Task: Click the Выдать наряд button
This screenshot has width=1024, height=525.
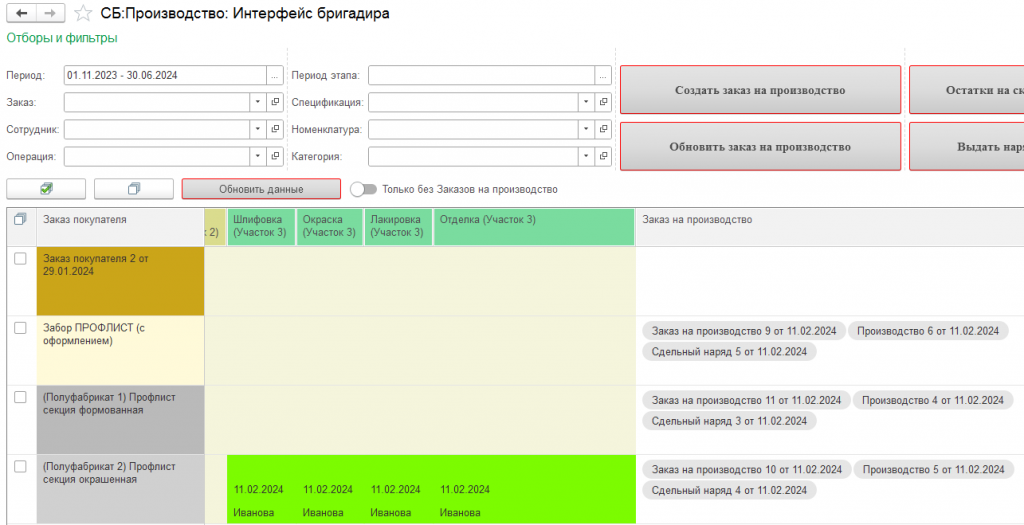Action: click(x=967, y=147)
